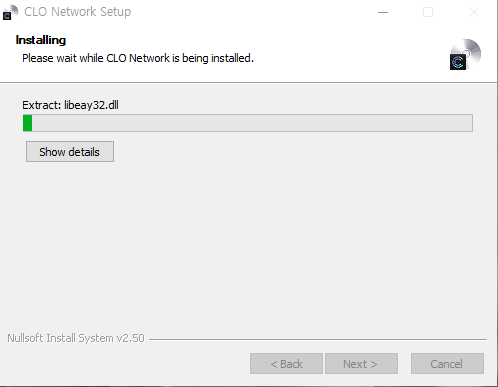Click the grayed-out maximize window icon
The height and width of the screenshot is (387, 498).
pos(428,12)
